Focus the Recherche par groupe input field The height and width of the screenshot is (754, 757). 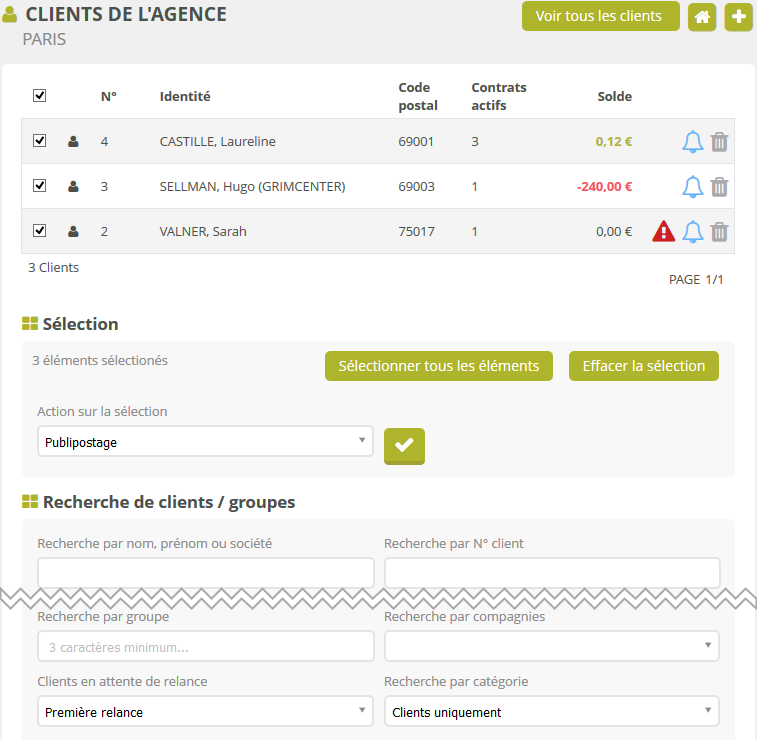205,647
